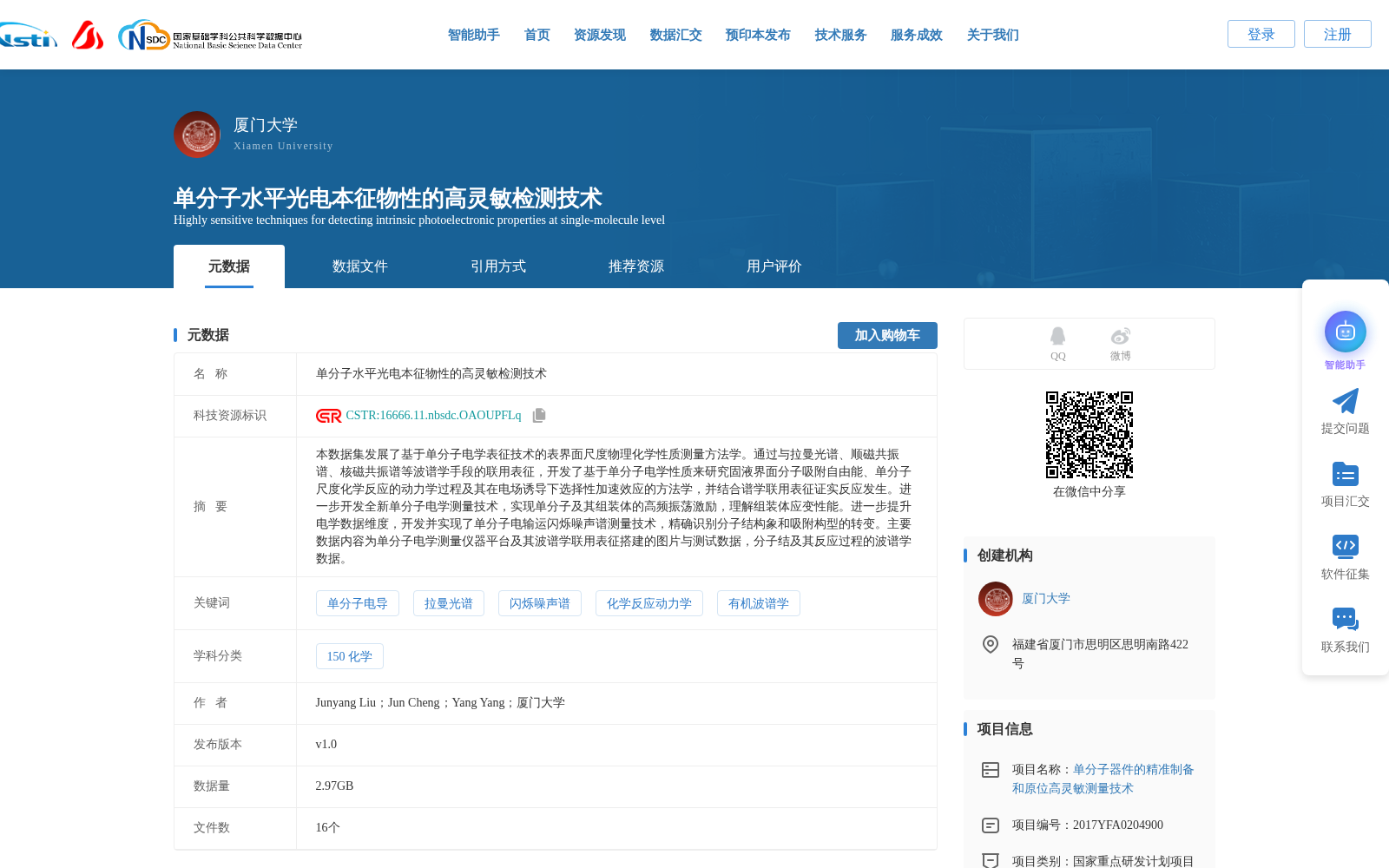Screen dimensions: 1389x868
Task: Open 关于我们 menu item
Action: (x=993, y=35)
